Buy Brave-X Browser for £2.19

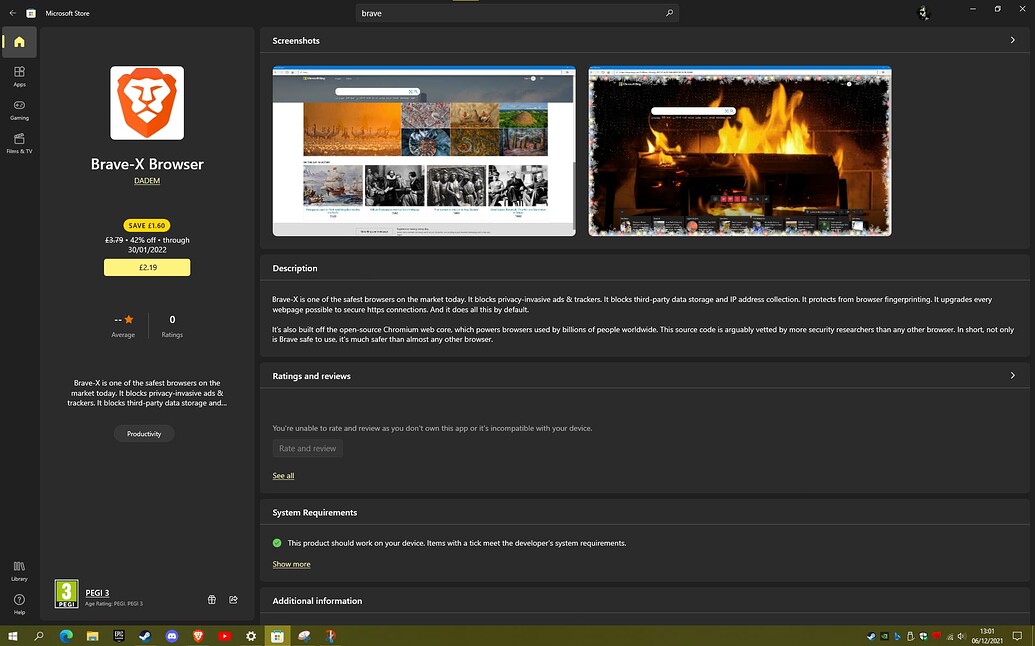tap(146, 267)
